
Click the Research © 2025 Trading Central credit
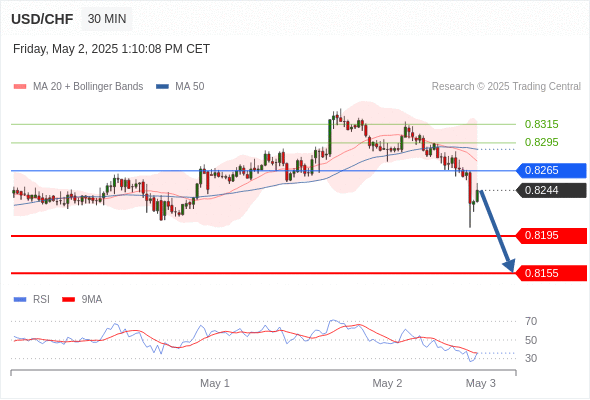pos(506,87)
